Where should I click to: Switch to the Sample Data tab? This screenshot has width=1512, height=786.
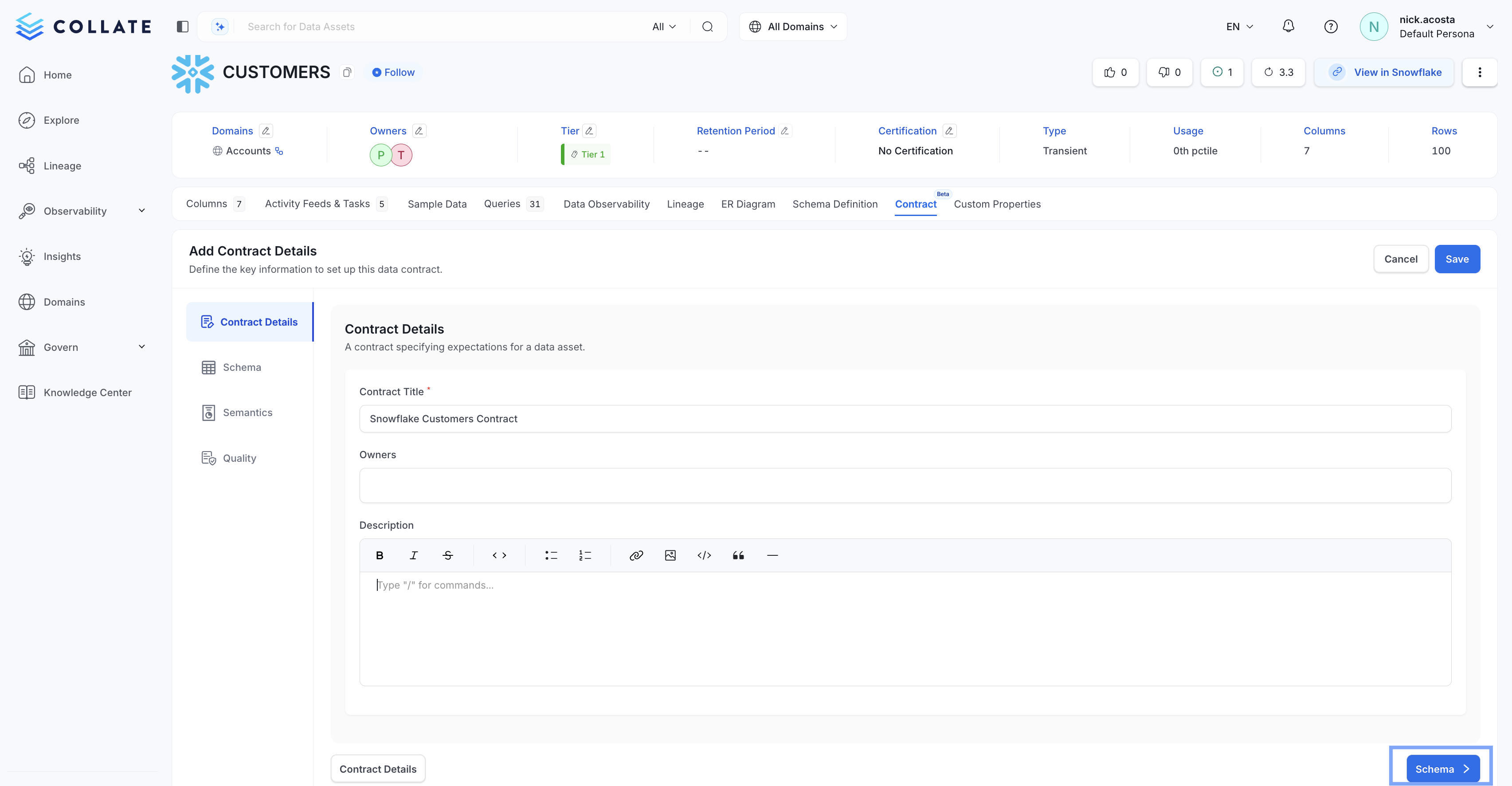click(x=437, y=204)
